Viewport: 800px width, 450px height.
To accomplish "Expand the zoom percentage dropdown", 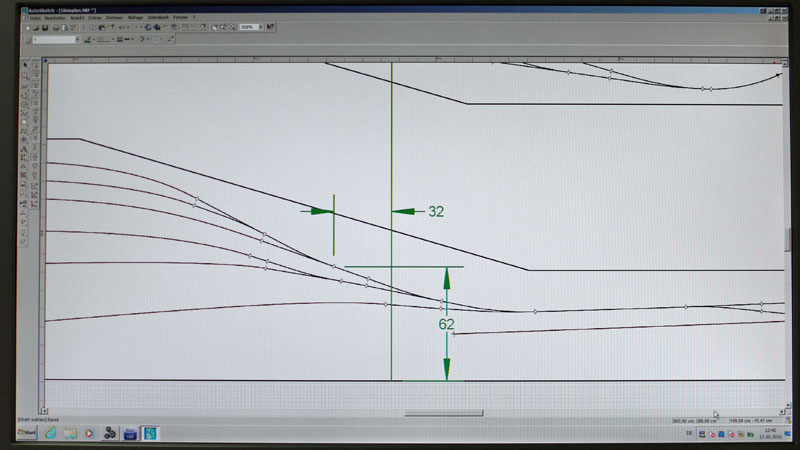I will click(x=262, y=27).
